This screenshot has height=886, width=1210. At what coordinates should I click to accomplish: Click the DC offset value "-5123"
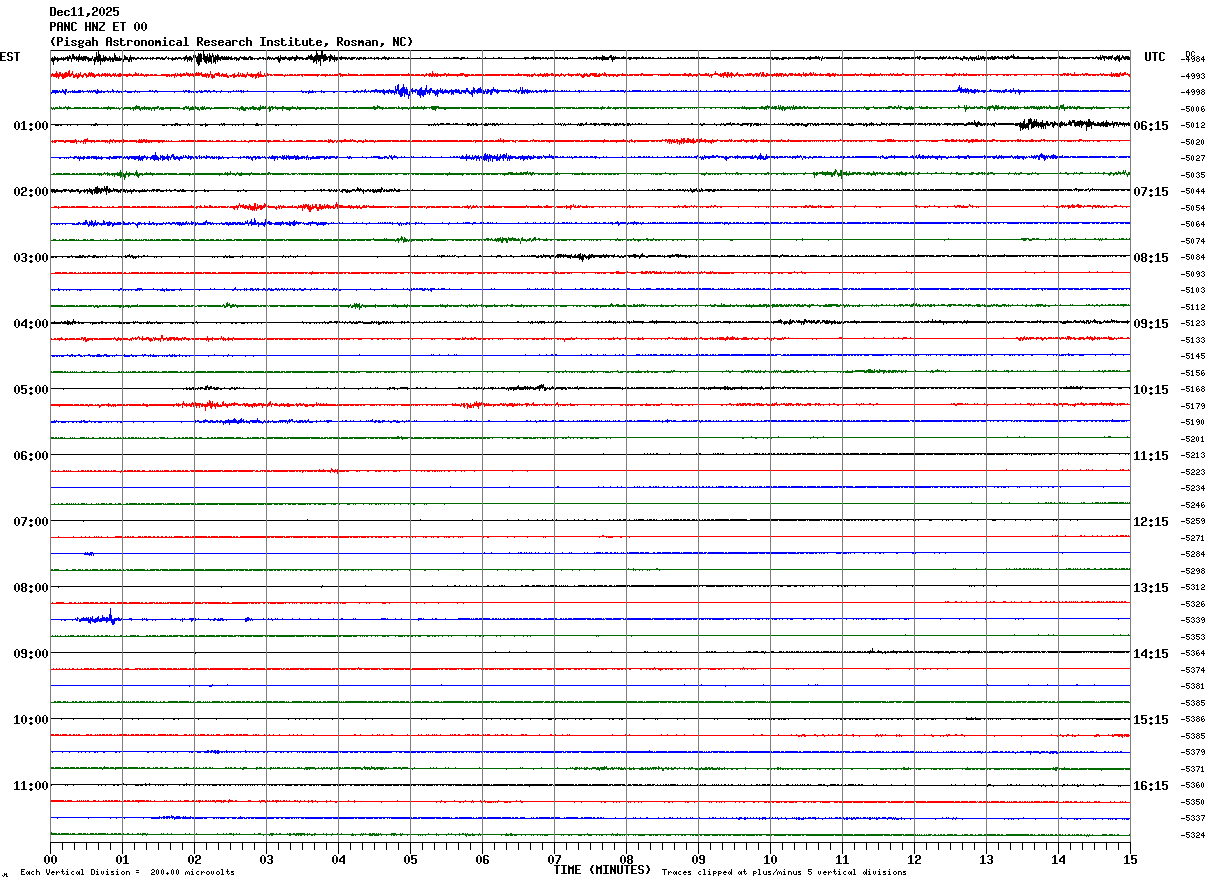1194,323
